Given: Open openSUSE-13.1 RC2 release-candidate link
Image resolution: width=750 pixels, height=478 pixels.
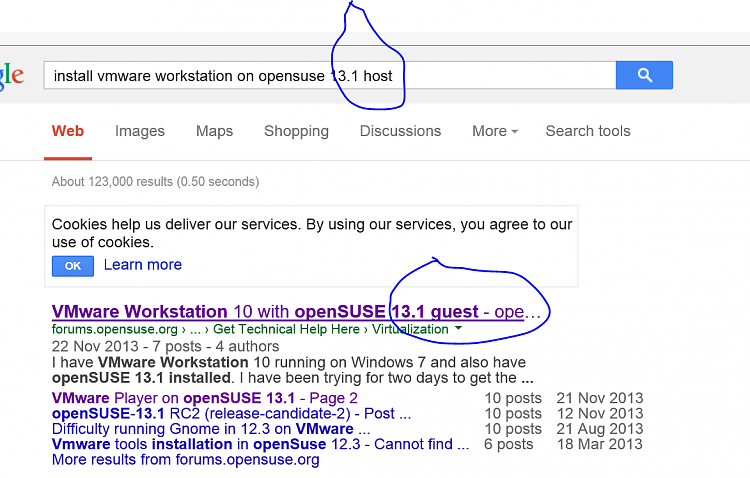Looking at the screenshot, I should [231, 413].
